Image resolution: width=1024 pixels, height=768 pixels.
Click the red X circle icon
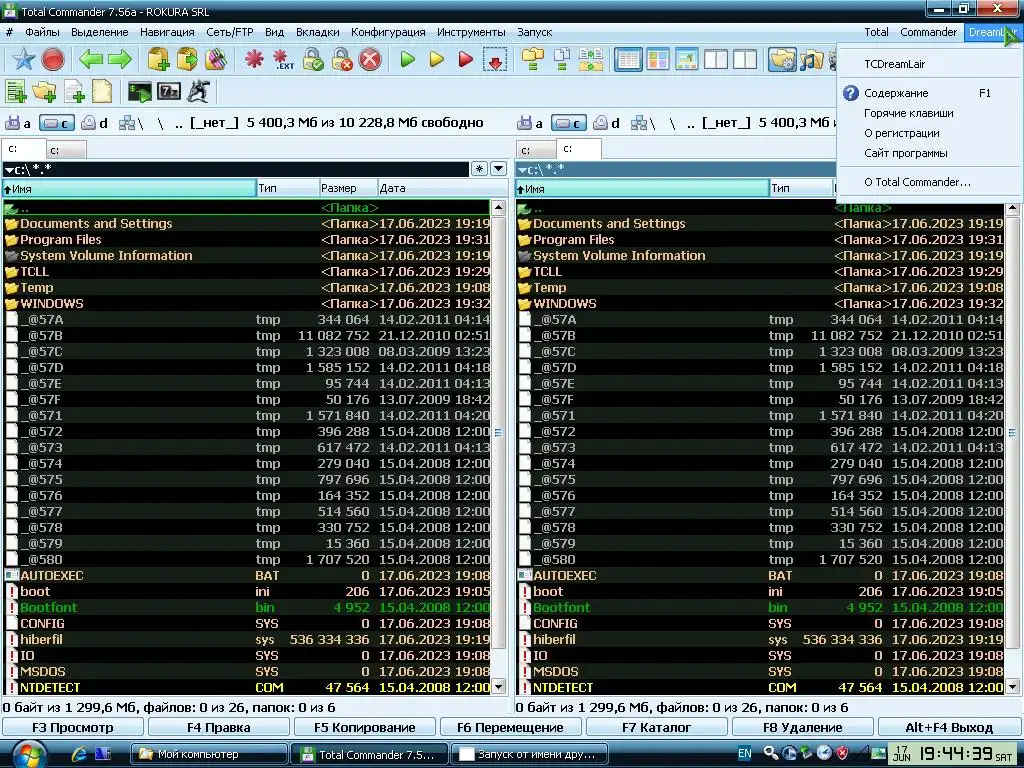pyautogui.click(x=370, y=59)
